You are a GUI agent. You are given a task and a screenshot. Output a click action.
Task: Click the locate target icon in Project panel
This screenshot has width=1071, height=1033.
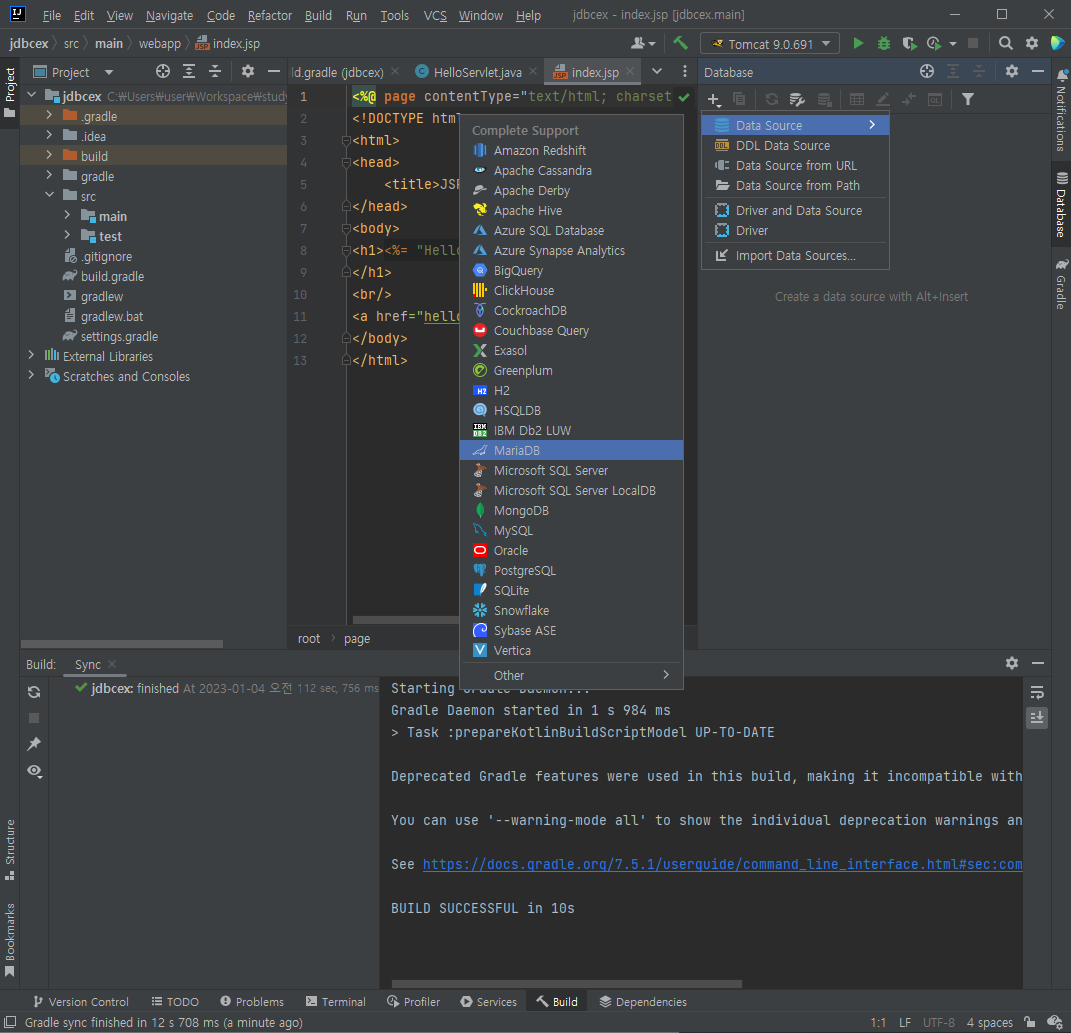(x=163, y=71)
